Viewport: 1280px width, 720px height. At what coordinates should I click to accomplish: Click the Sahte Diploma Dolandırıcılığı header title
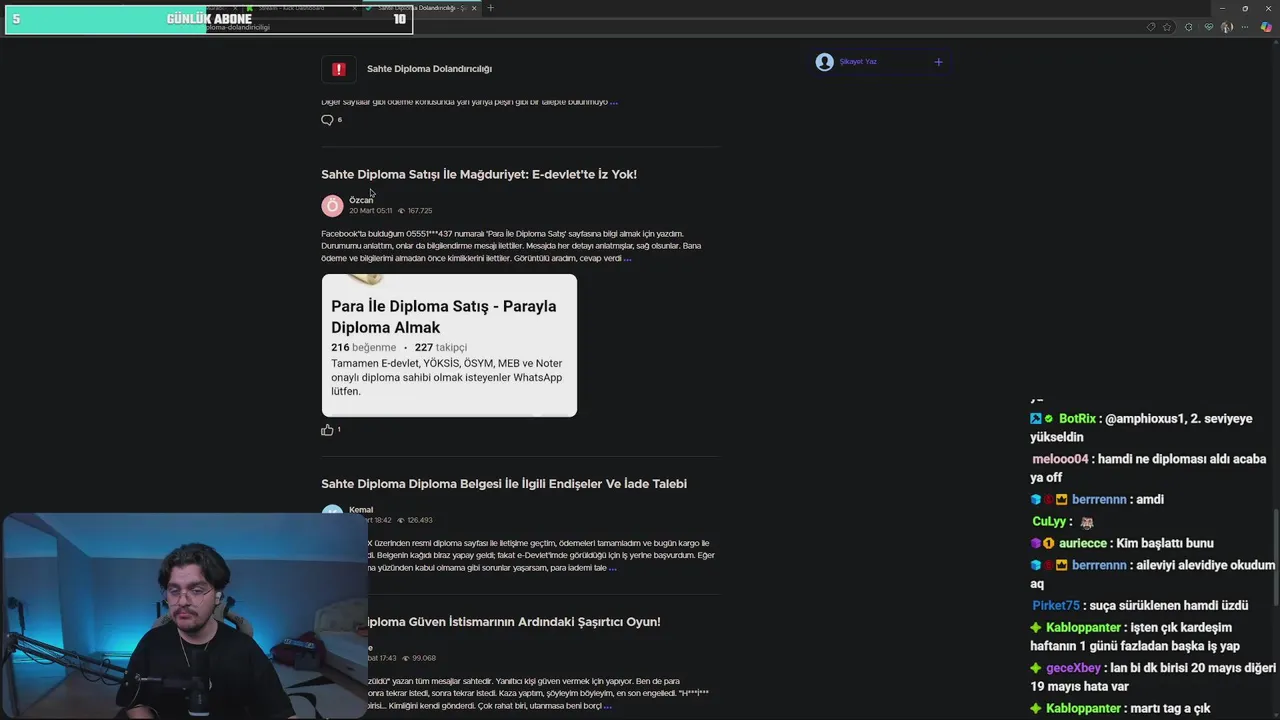pos(429,69)
